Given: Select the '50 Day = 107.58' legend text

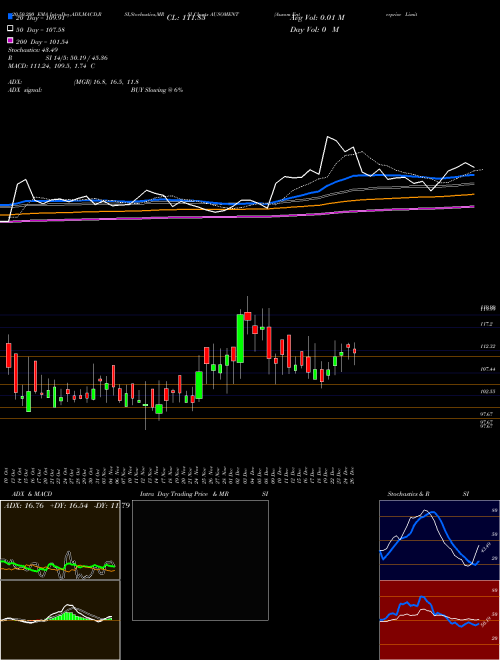Looking at the screenshot, I should (41, 30).
